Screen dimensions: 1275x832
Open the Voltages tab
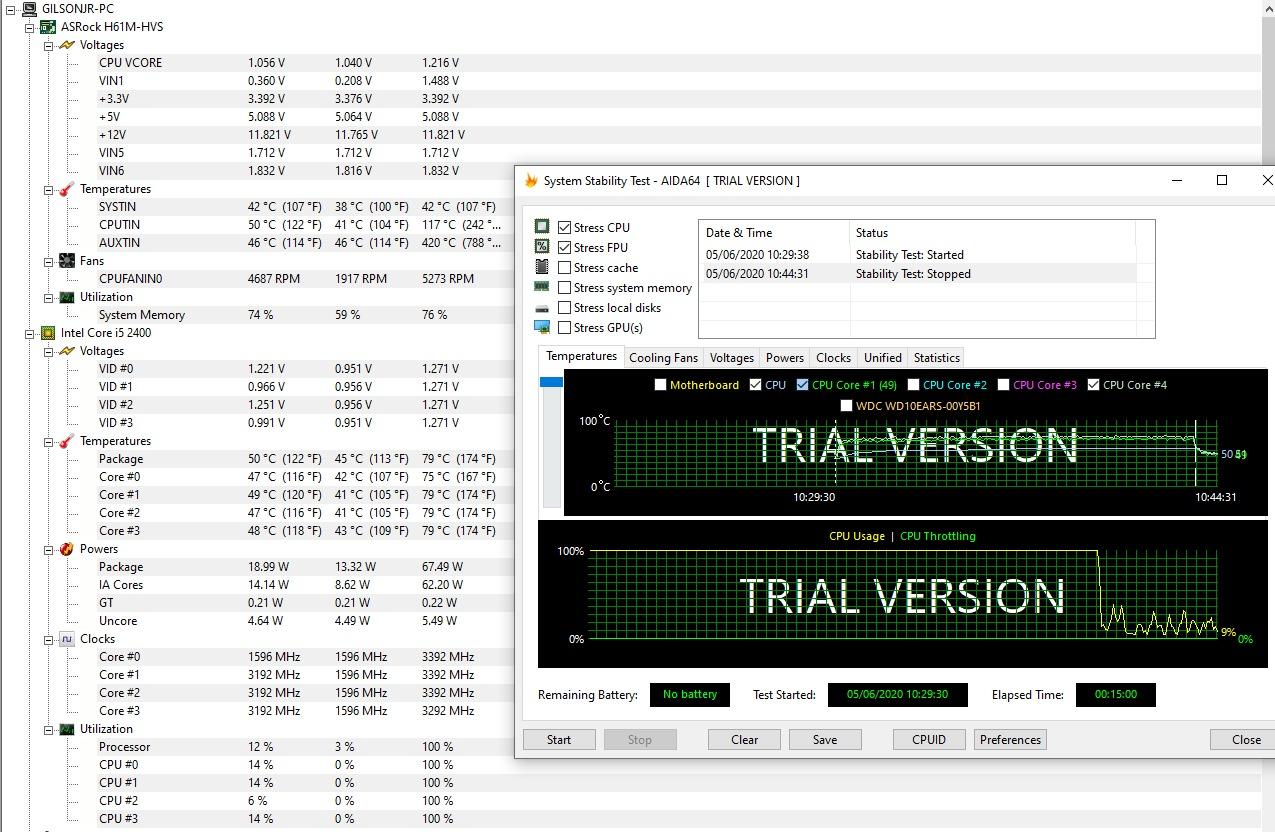point(732,358)
